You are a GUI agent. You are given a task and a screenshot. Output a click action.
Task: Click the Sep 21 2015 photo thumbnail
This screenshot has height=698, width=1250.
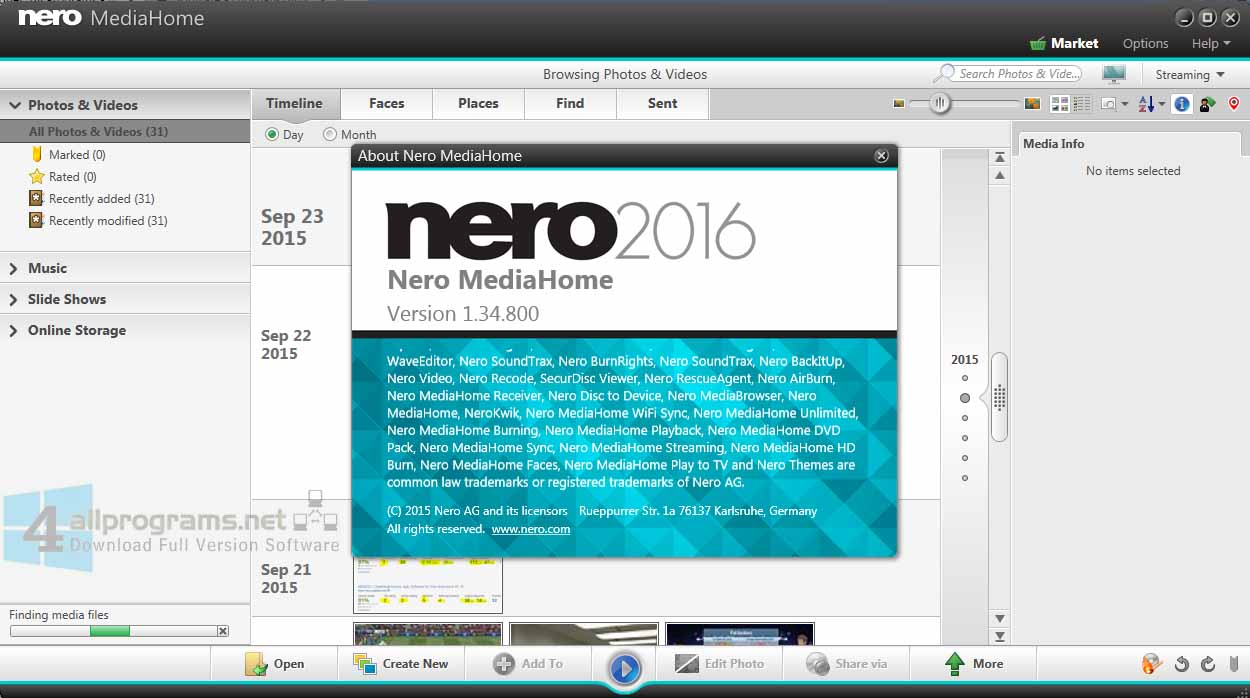coord(428,585)
